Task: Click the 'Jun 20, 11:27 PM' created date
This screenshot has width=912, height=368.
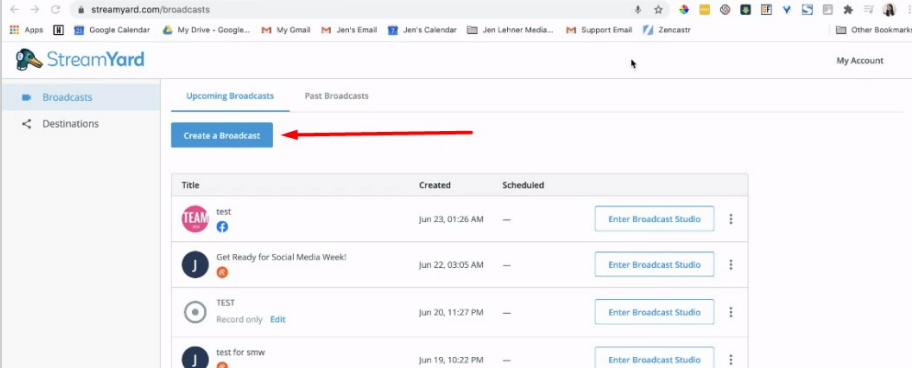Action: point(451,312)
